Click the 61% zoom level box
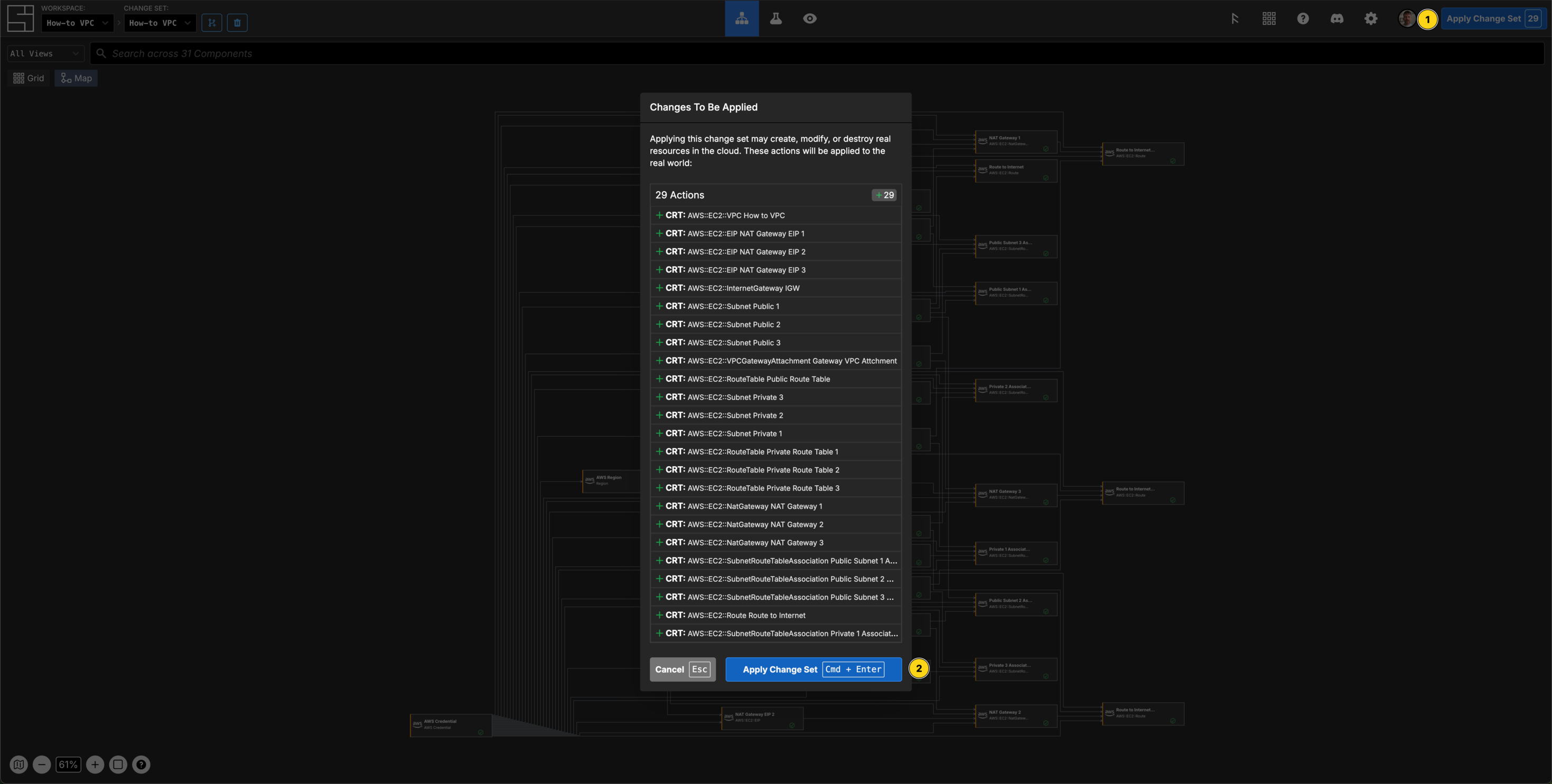This screenshot has height=784, width=1552. [68, 765]
